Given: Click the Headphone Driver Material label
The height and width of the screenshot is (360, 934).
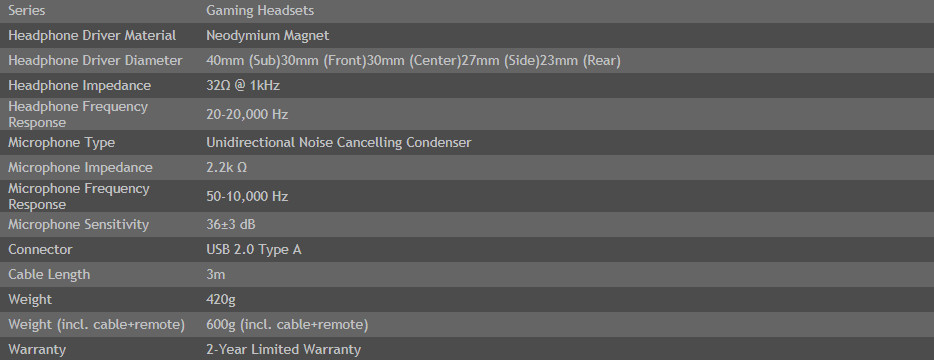Looking at the screenshot, I should pos(92,36).
